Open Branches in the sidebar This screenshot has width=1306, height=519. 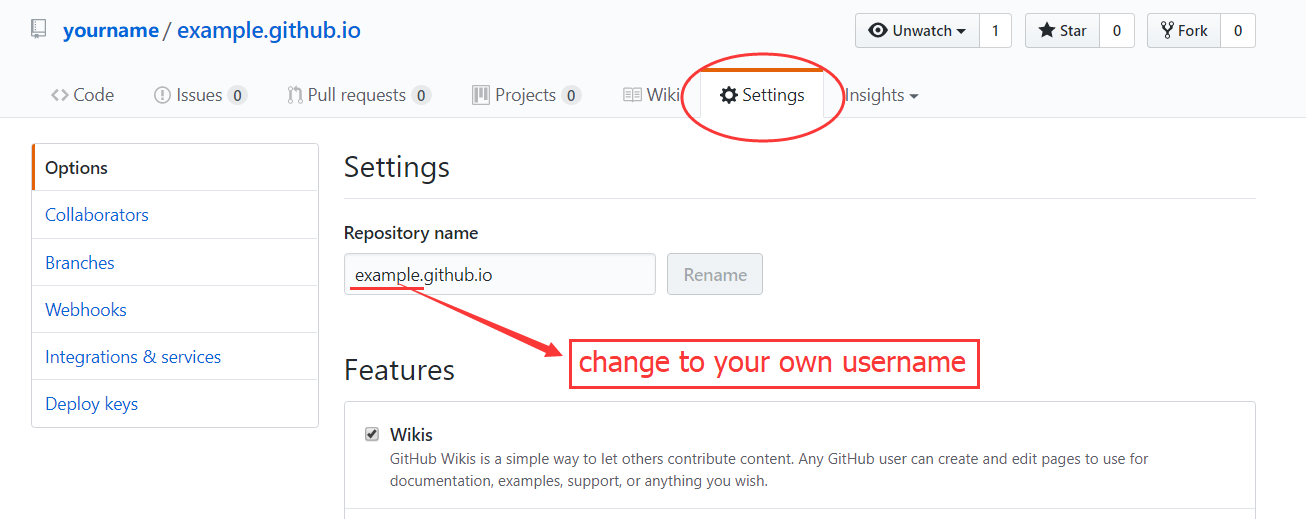[175, 262]
